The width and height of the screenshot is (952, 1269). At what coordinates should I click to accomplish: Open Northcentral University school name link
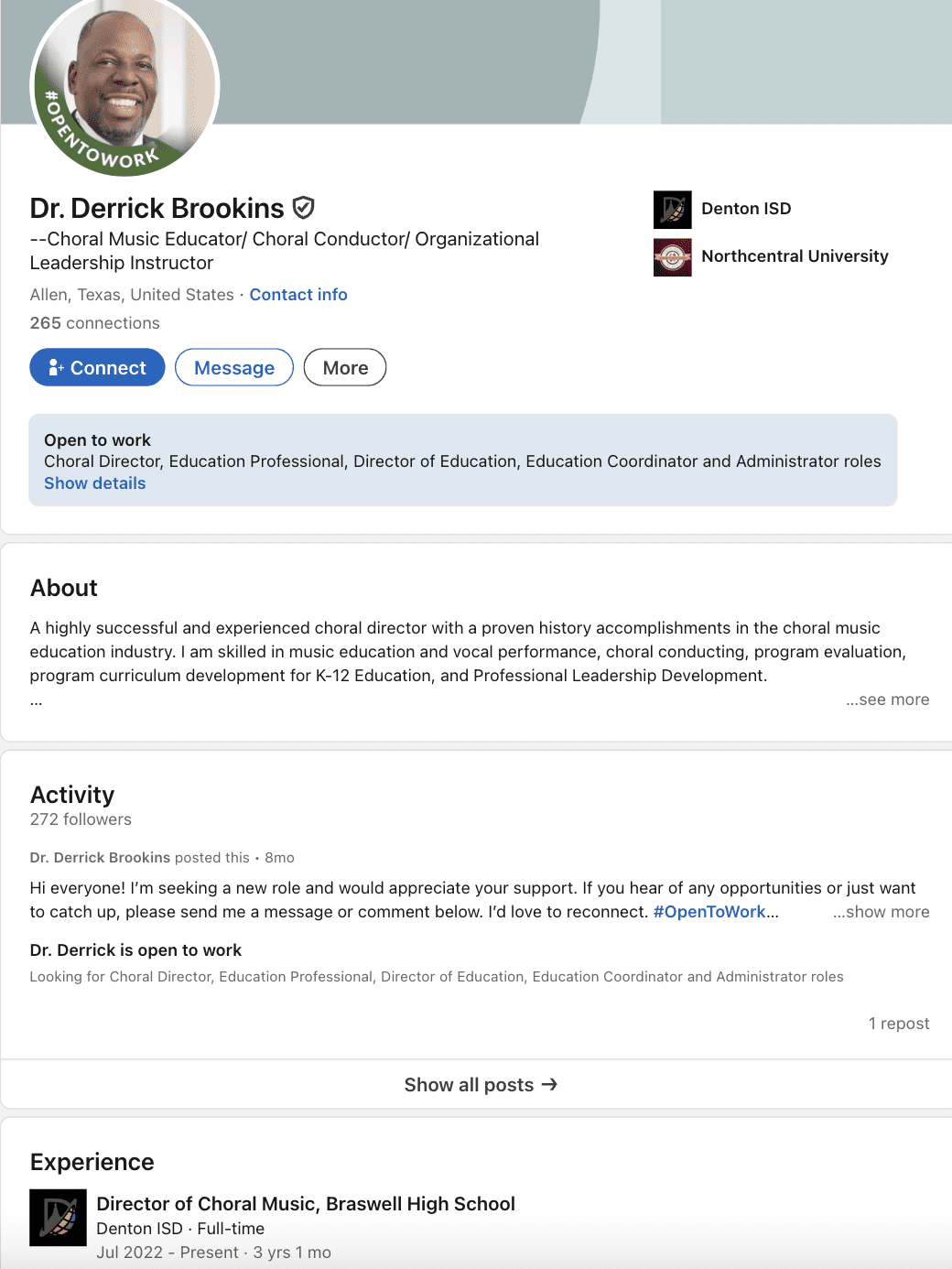795,256
